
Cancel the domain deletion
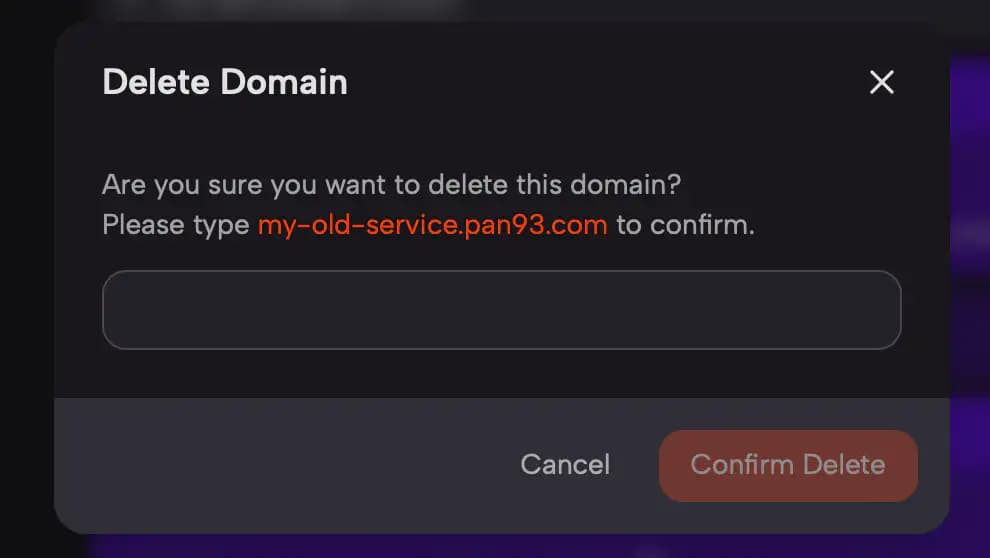[565, 465]
